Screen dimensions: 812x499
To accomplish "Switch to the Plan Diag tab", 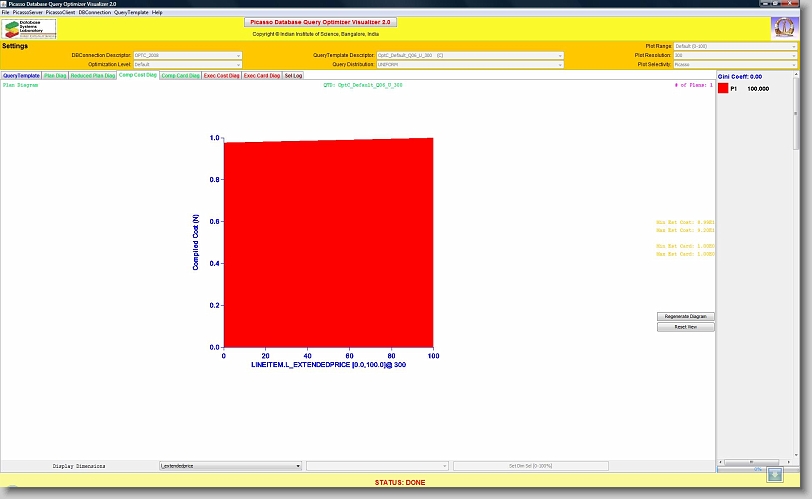I will 55,75.
